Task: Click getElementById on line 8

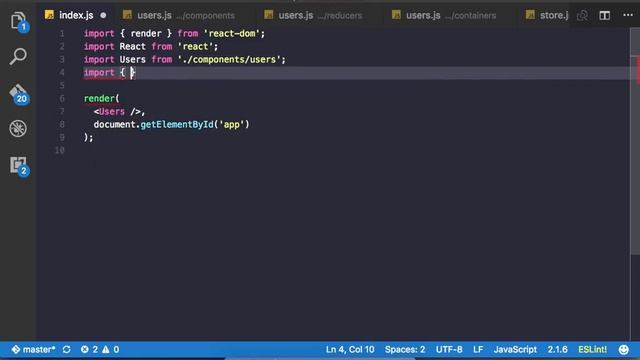Action: point(177,124)
